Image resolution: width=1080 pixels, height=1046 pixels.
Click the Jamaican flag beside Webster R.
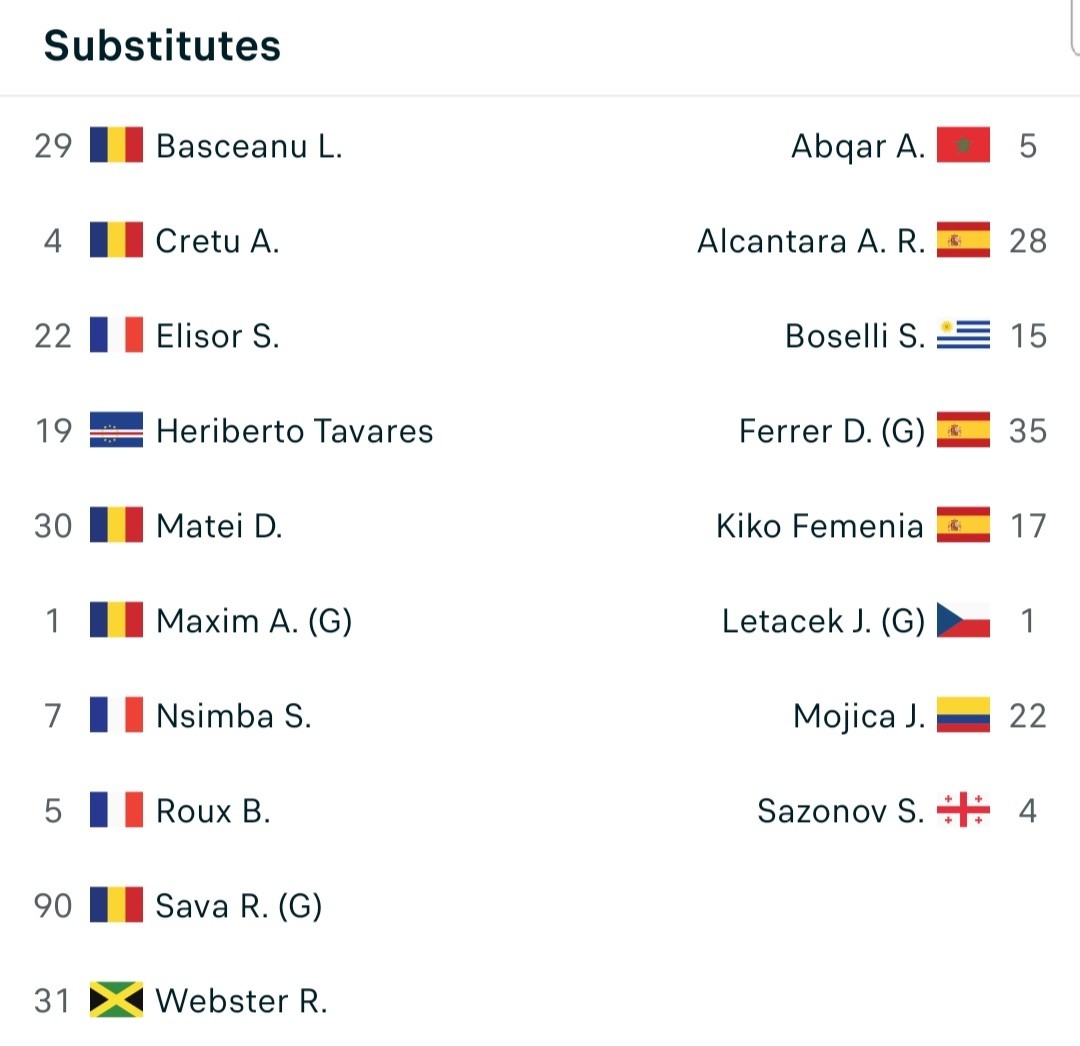coord(116,1000)
